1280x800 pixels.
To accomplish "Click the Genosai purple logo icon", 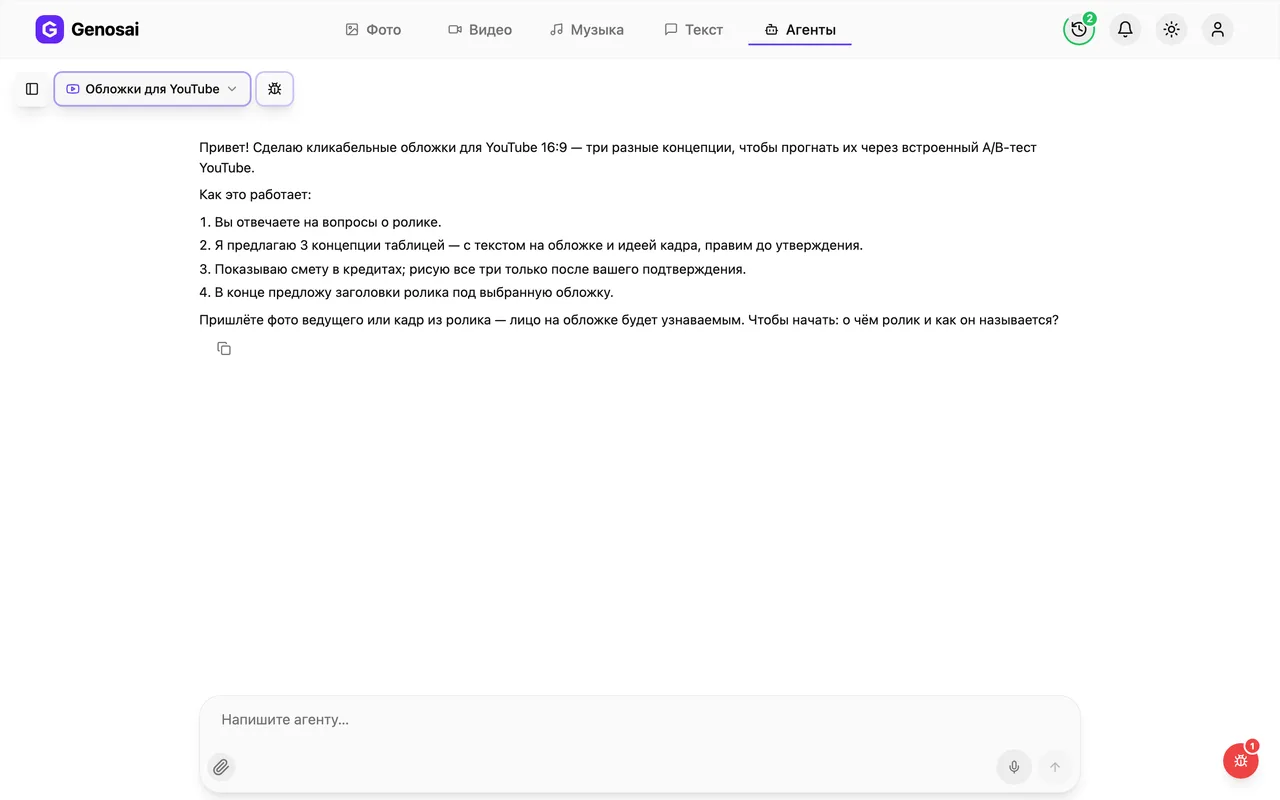I will tap(49, 29).
